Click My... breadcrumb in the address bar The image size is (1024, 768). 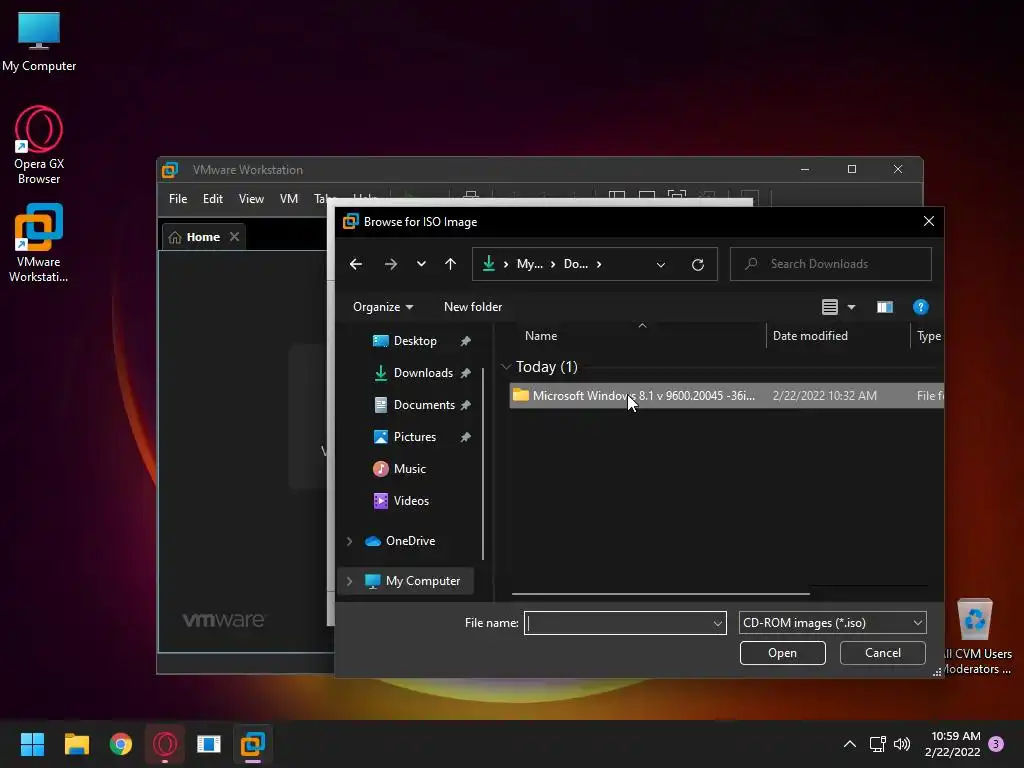pyautogui.click(x=530, y=264)
